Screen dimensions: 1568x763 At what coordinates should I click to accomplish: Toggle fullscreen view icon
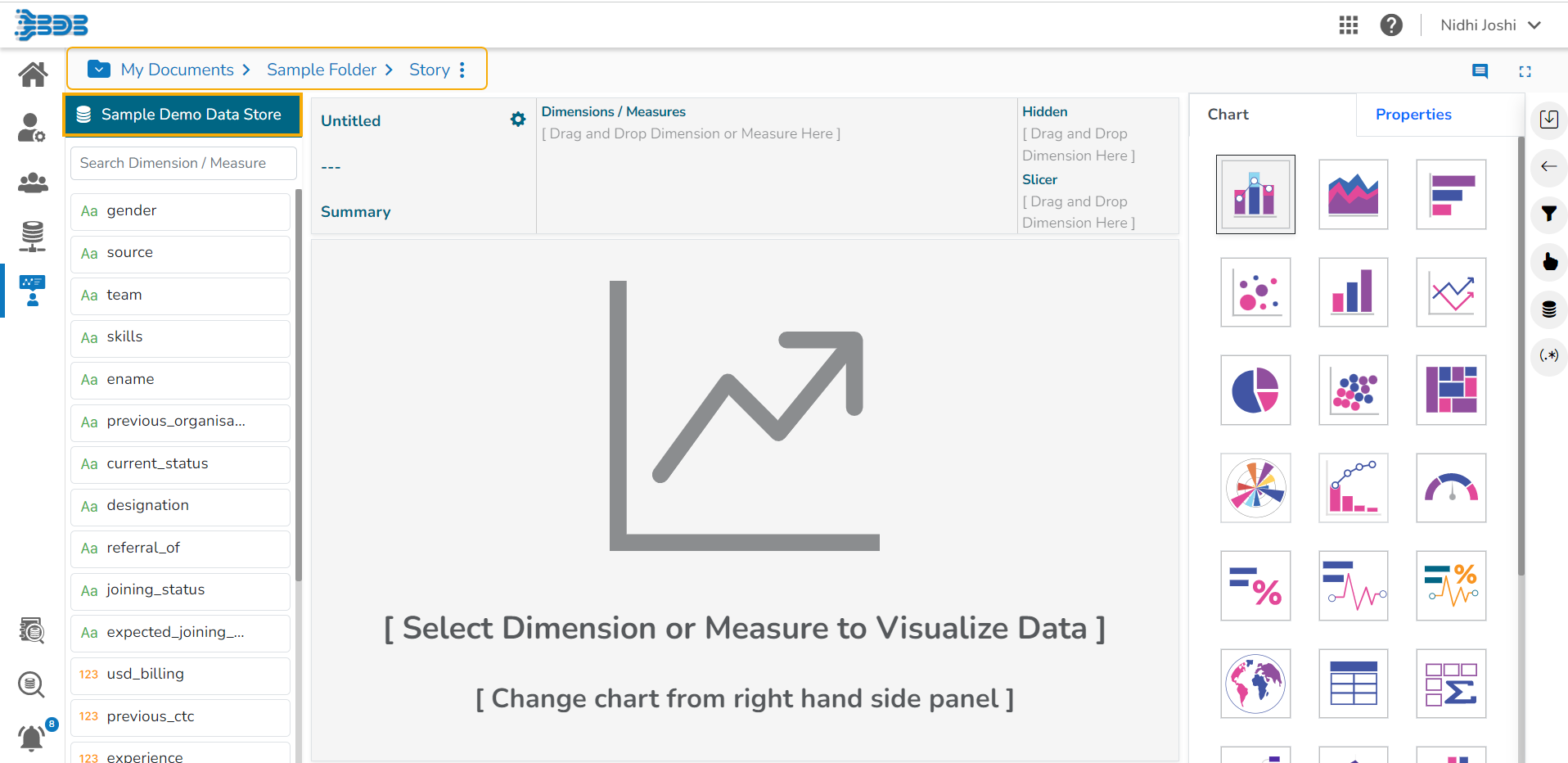(x=1525, y=71)
